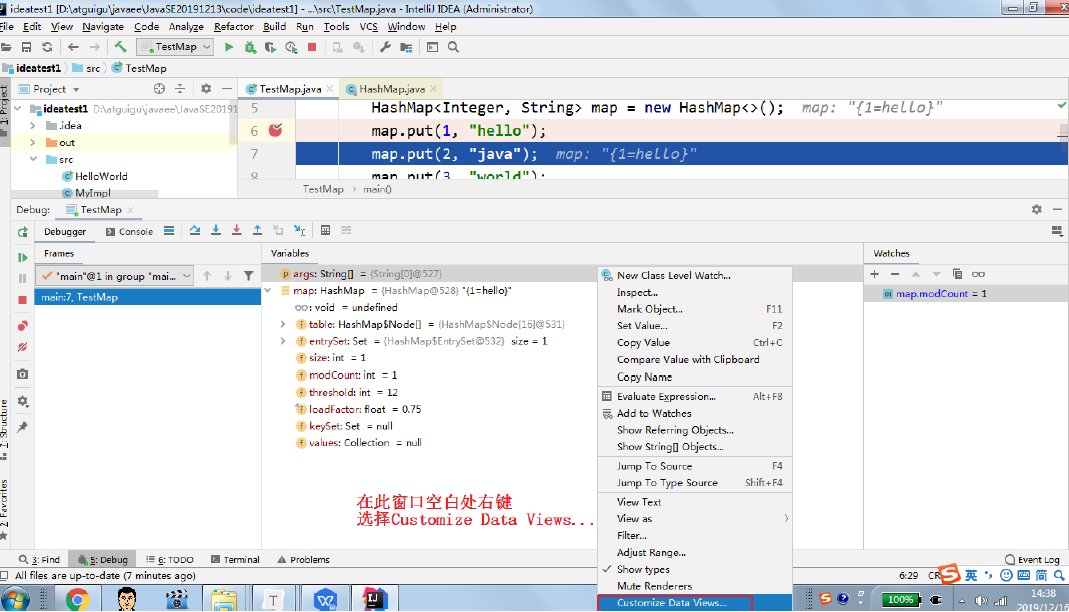Click Chrome icon in Windows taskbar
The width and height of the screenshot is (1069, 612).
click(x=78, y=599)
